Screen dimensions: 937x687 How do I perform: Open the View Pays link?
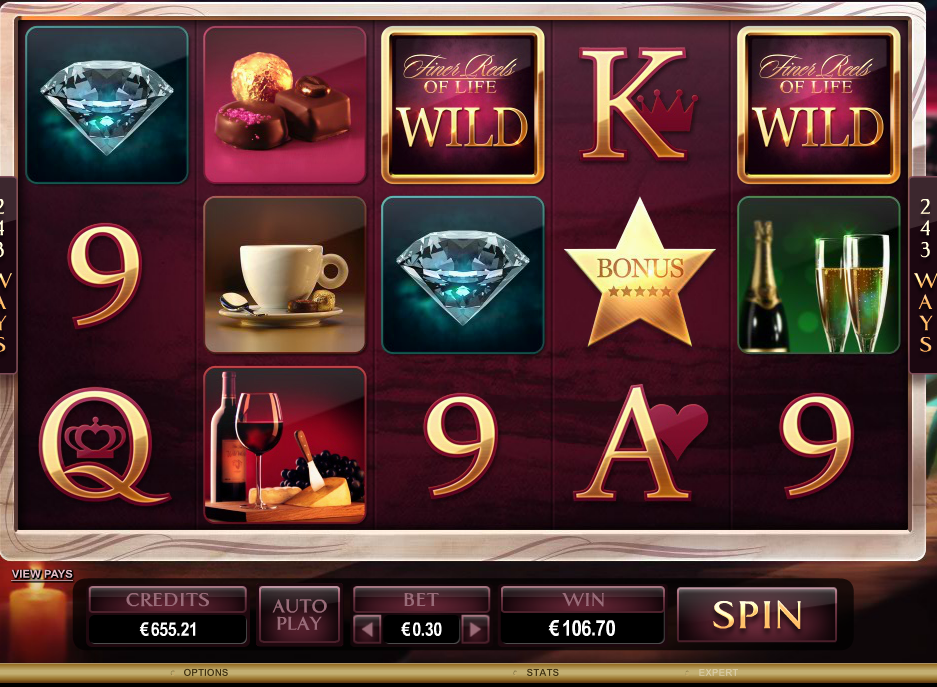pyautogui.click(x=42, y=574)
